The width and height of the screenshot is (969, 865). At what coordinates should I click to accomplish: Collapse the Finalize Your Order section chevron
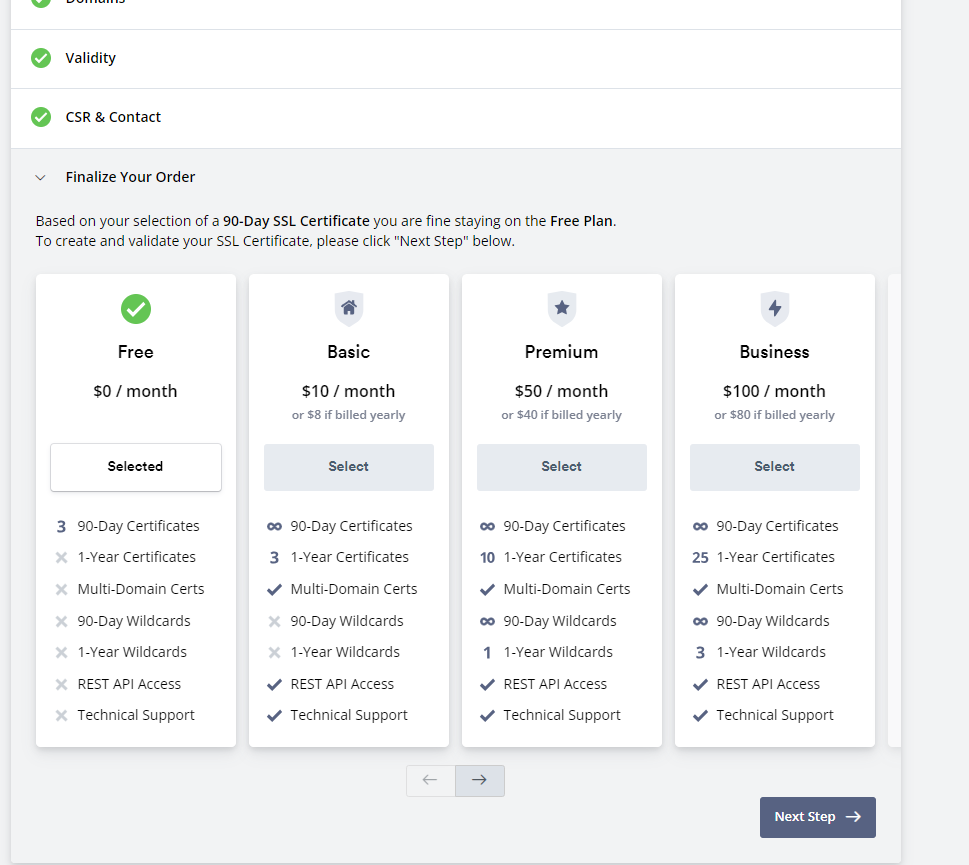[x=41, y=177]
